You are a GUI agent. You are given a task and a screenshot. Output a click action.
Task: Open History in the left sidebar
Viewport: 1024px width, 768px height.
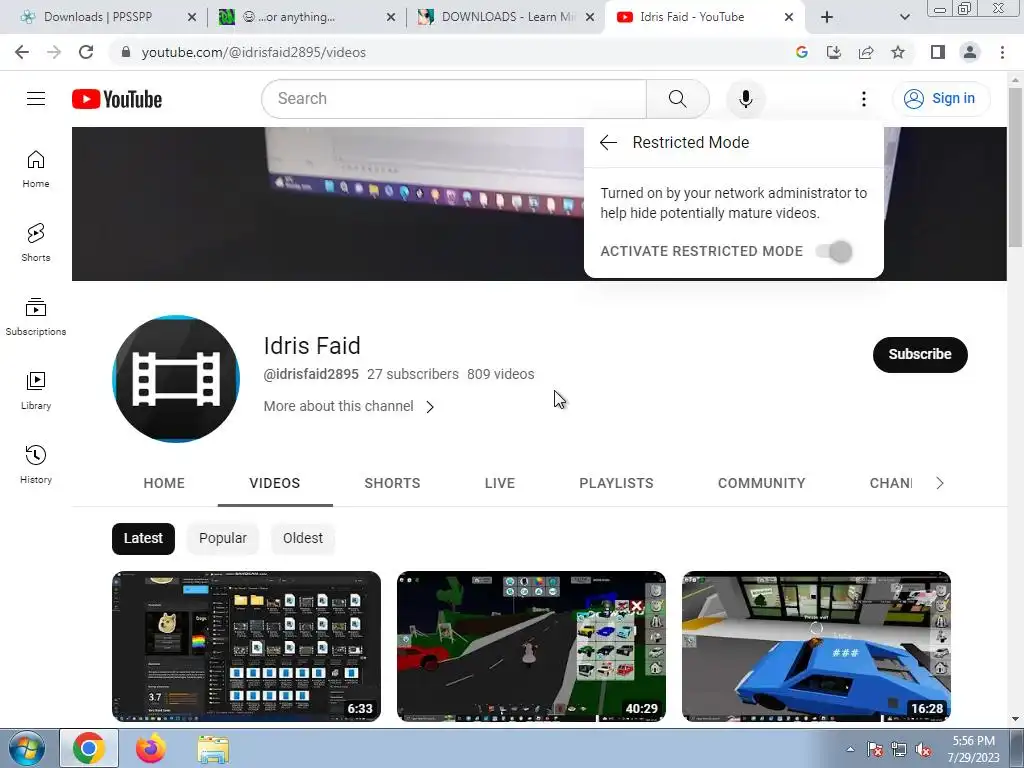point(36,464)
